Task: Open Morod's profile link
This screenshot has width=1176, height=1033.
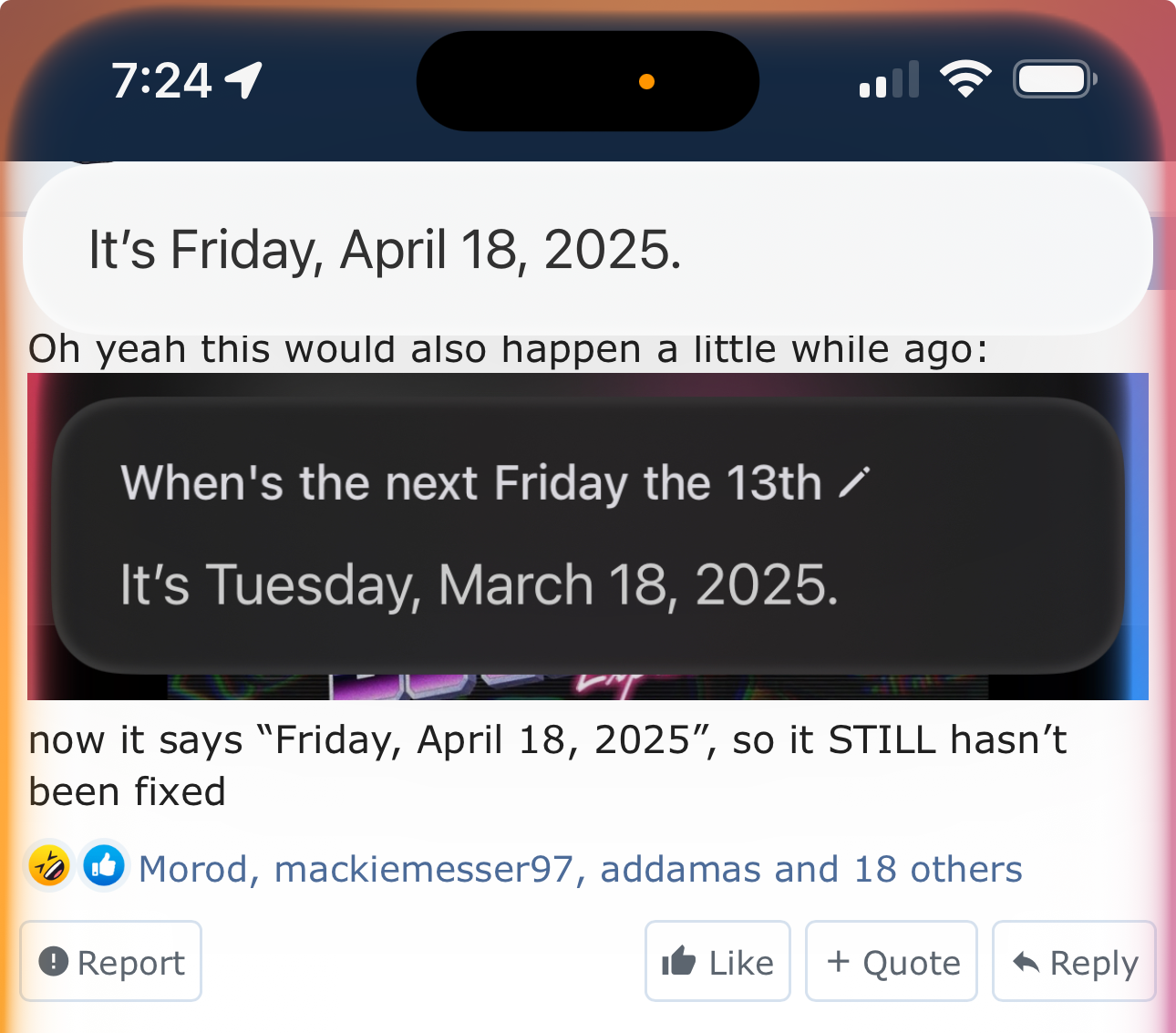Action: [x=193, y=870]
